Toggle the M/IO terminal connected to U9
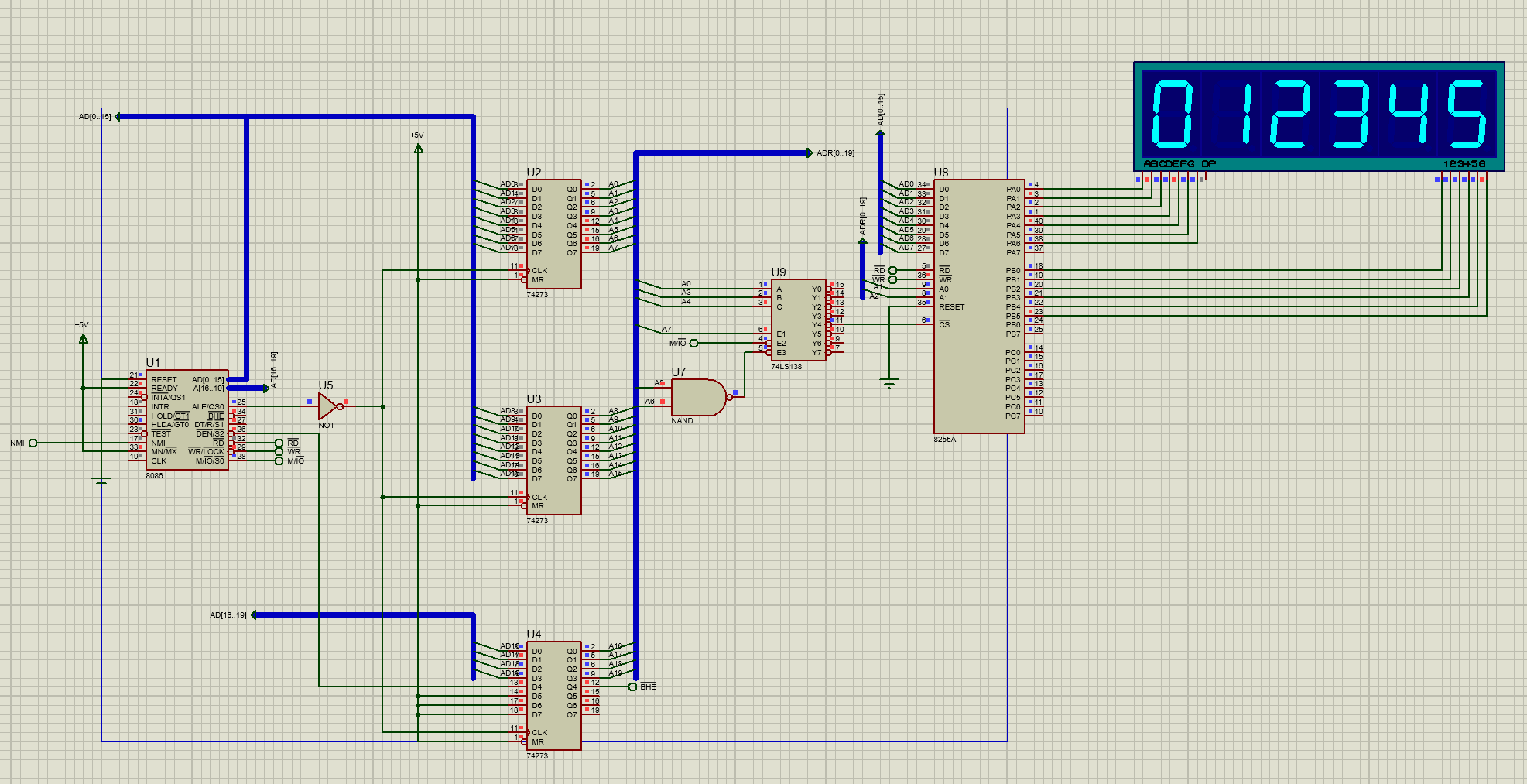1527x784 pixels. pyautogui.click(x=695, y=341)
